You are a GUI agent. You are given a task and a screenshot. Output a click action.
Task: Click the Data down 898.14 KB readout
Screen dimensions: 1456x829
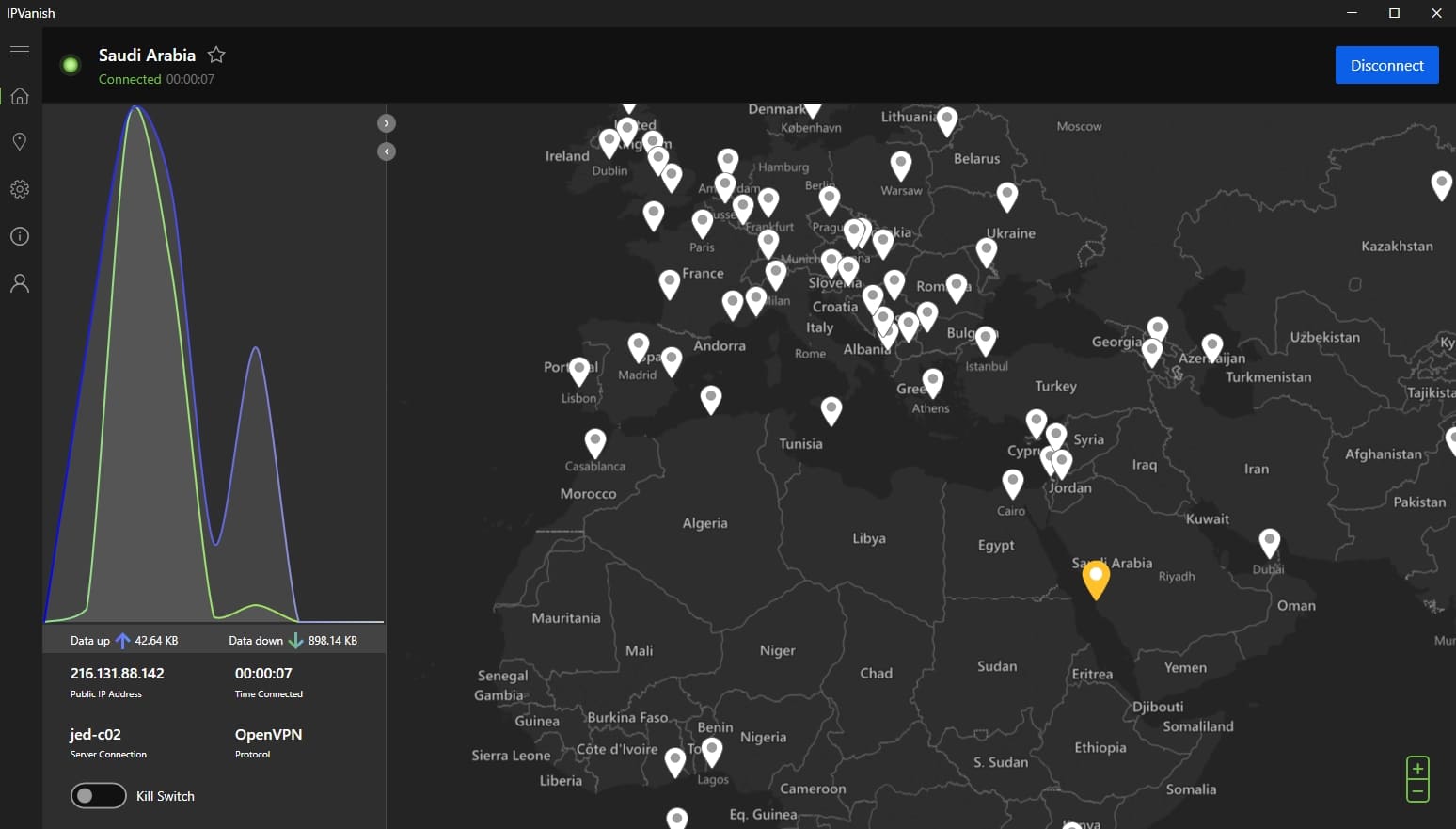(x=293, y=641)
